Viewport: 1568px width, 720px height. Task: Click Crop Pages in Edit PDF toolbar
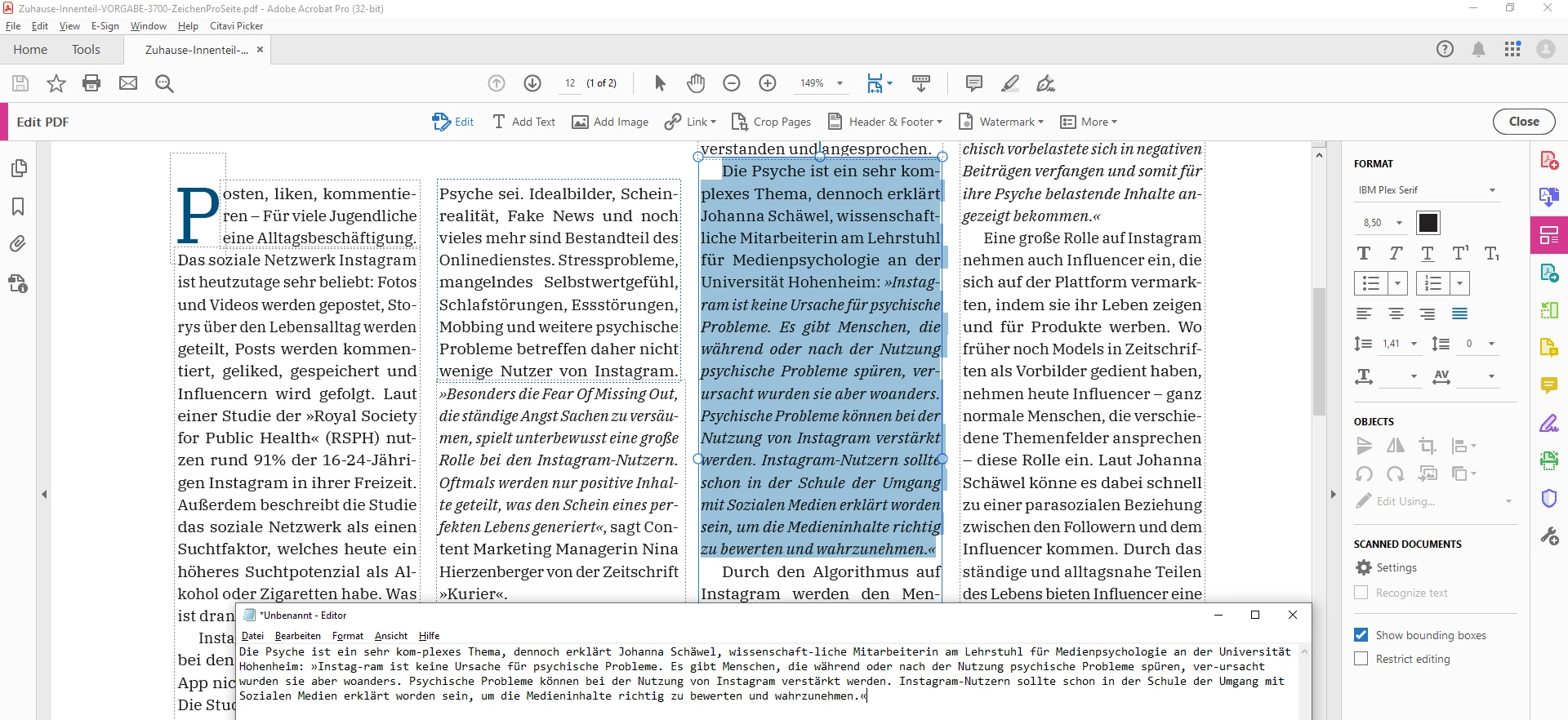772,122
